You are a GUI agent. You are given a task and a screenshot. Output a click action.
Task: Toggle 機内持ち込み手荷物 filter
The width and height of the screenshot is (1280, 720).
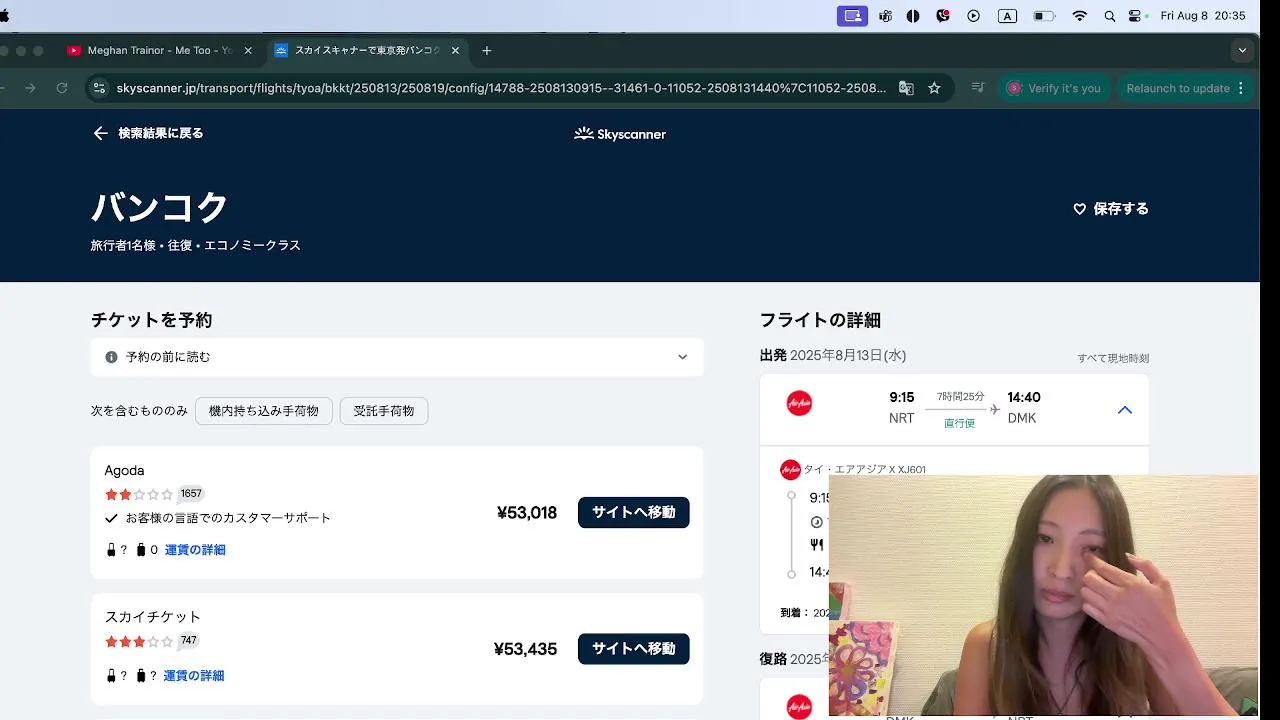264,411
